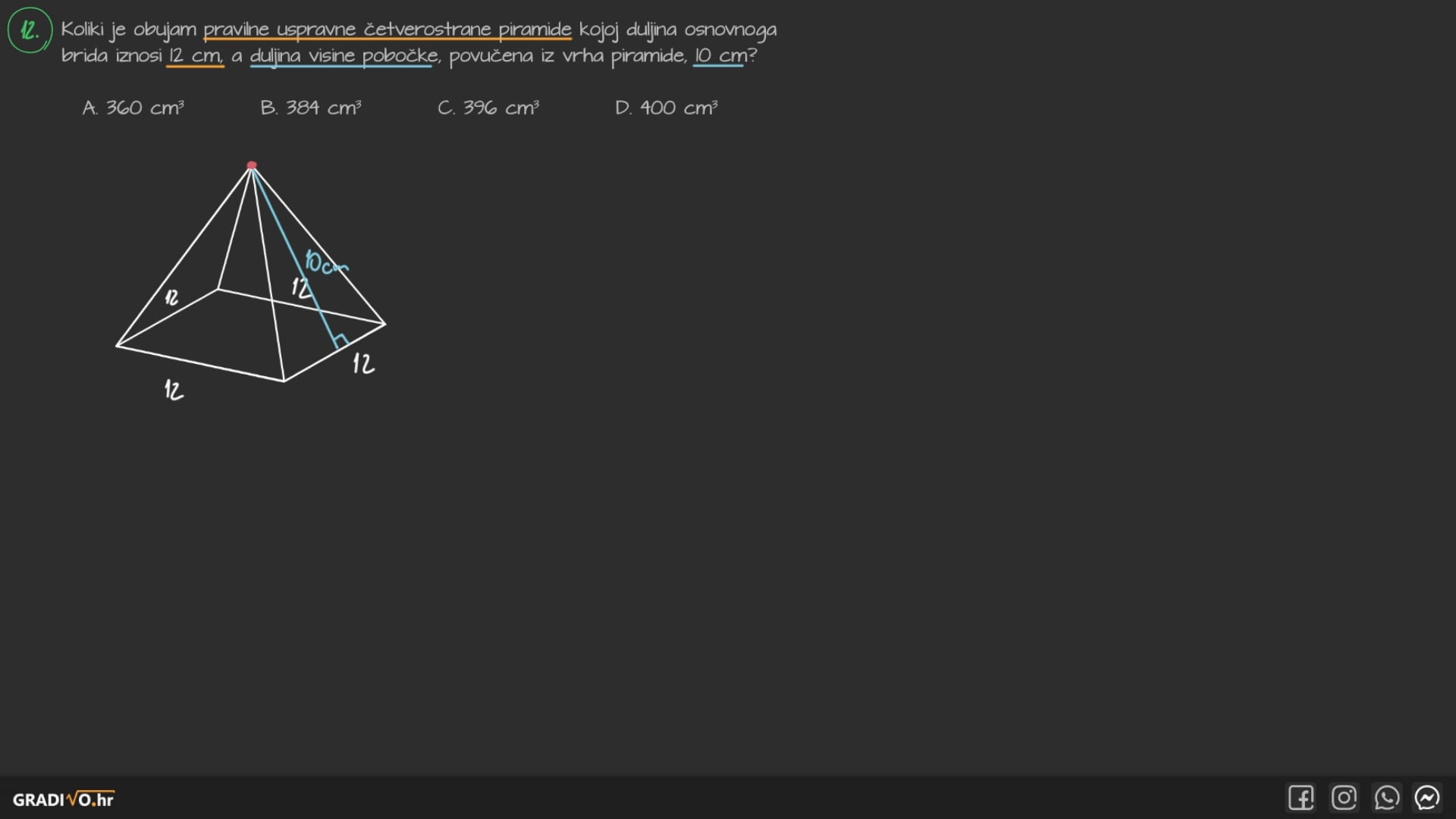This screenshot has width=1456, height=819.
Task: Click the right-angle marker on the pyramid base
Action: pos(340,341)
